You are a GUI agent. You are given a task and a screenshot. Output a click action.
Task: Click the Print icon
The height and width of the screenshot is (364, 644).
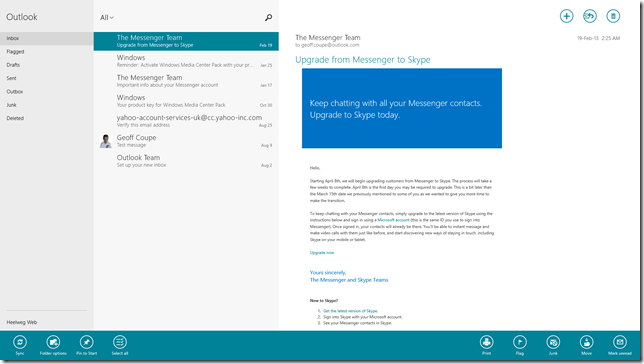pyautogui.click(x=487, y=342)
